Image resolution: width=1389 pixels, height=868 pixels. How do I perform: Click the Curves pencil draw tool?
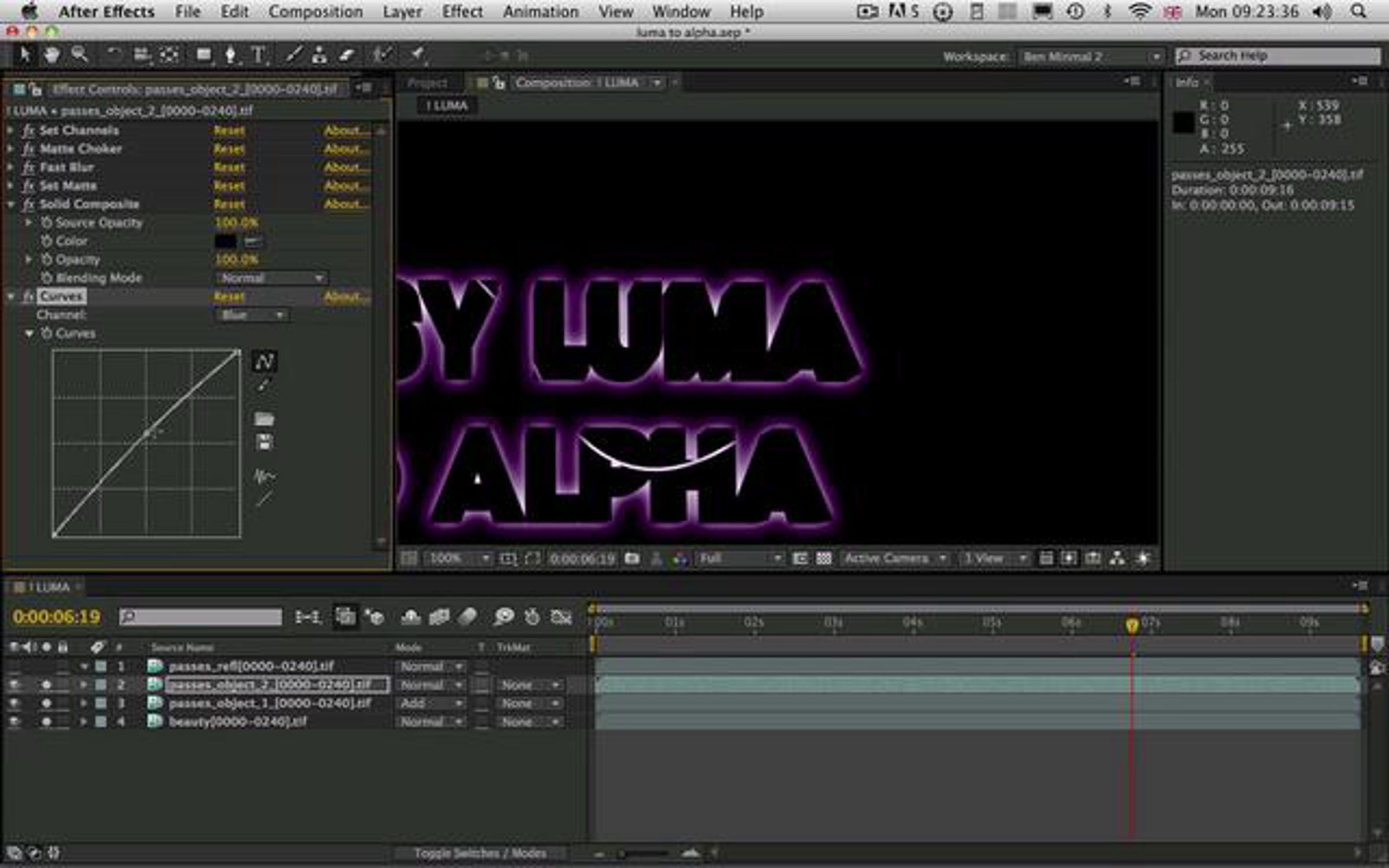[x=264, y=385]
